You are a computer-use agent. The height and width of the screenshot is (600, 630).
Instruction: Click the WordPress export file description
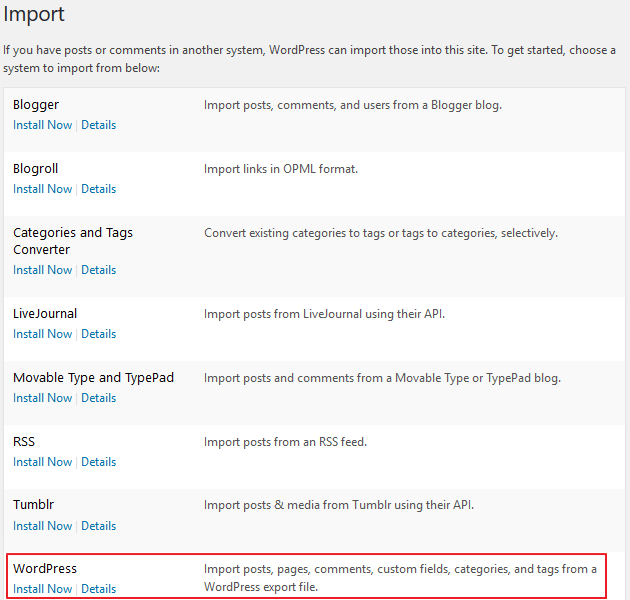pyautogui.click(x=400, y=578)
